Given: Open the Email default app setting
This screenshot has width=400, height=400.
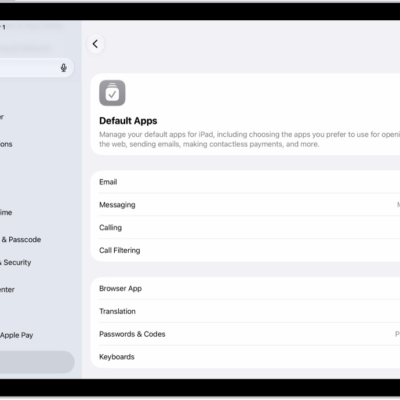Looking at the screenshot, I should point(245,182).
